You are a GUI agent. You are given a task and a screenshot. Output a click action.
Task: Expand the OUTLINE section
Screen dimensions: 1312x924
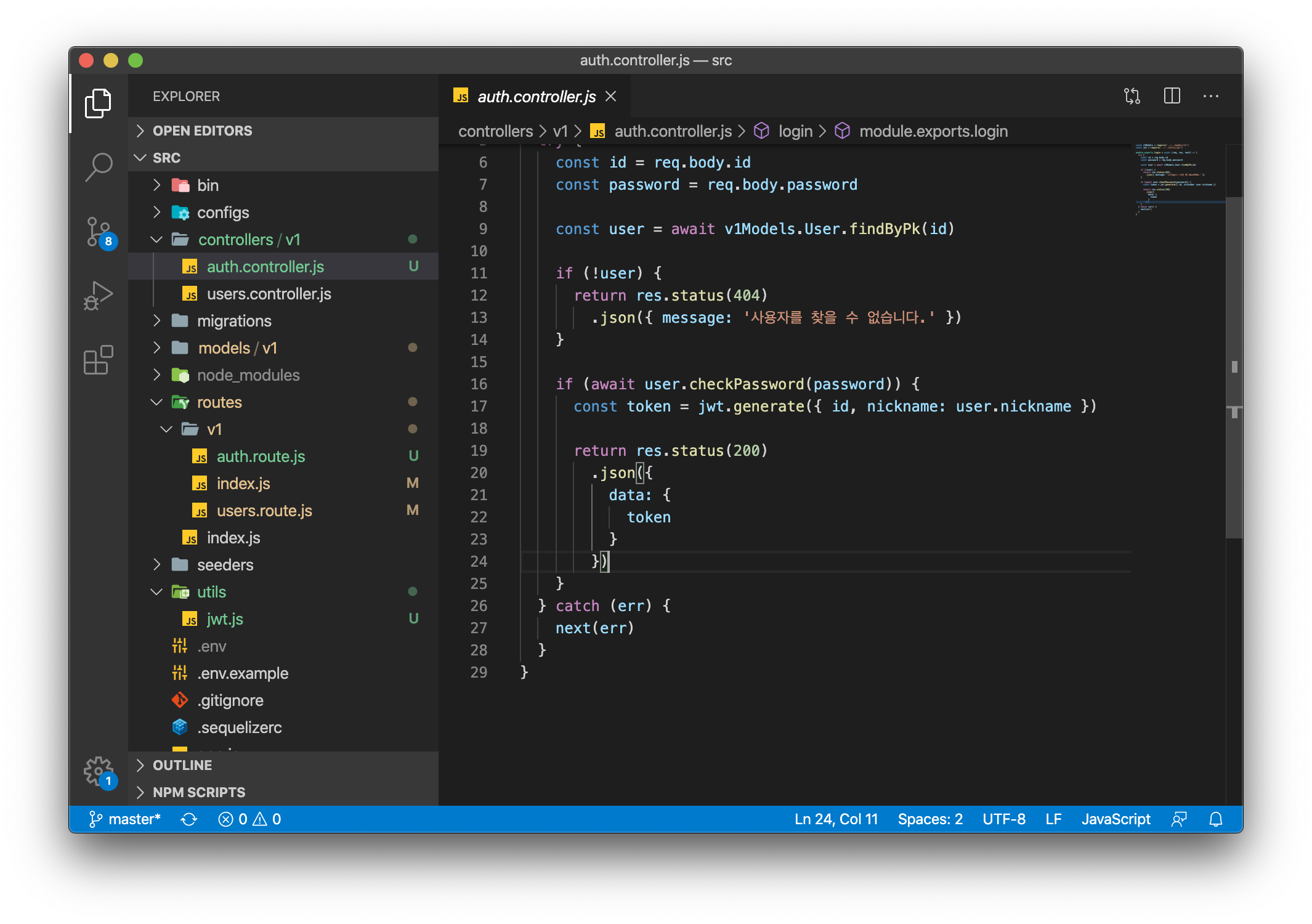pos(182,765)
